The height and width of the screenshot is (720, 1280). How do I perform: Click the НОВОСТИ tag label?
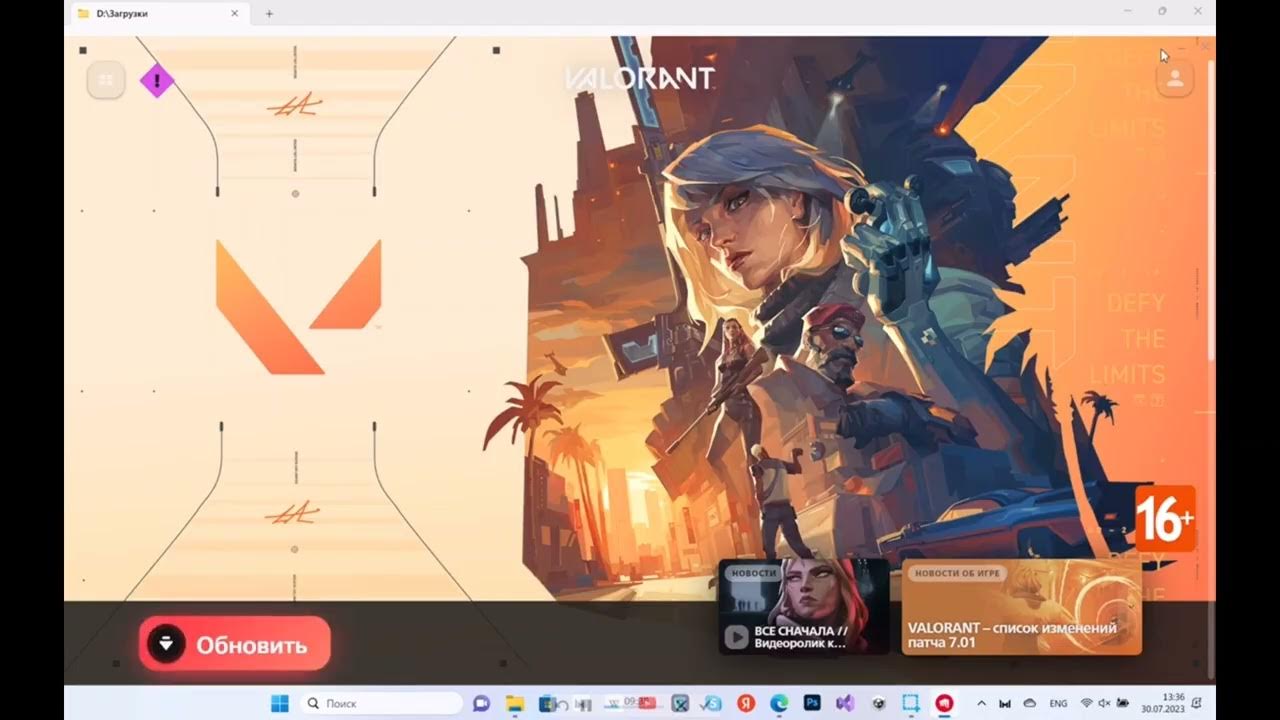[754, 573]
